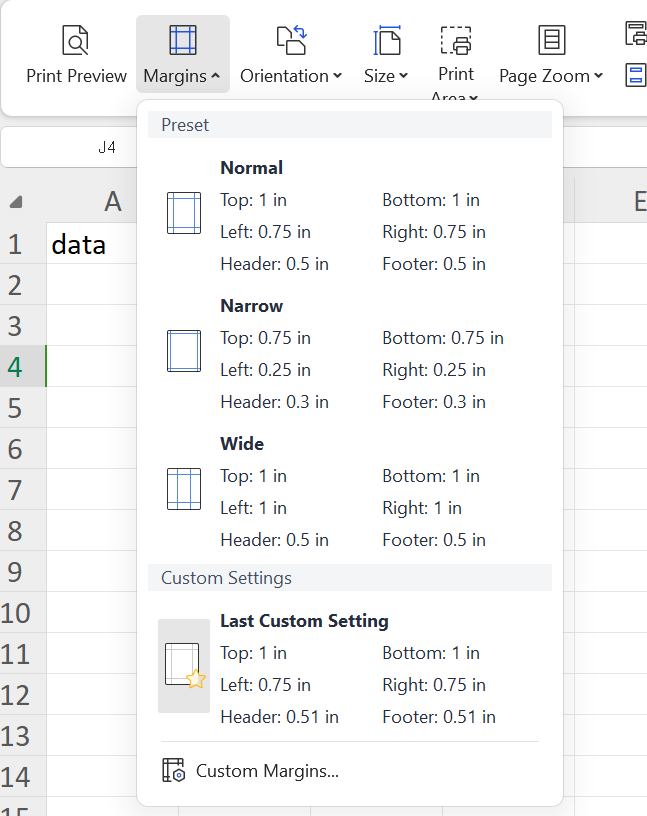
Task: Click the Print Area icon
Action: pos(456,40)
